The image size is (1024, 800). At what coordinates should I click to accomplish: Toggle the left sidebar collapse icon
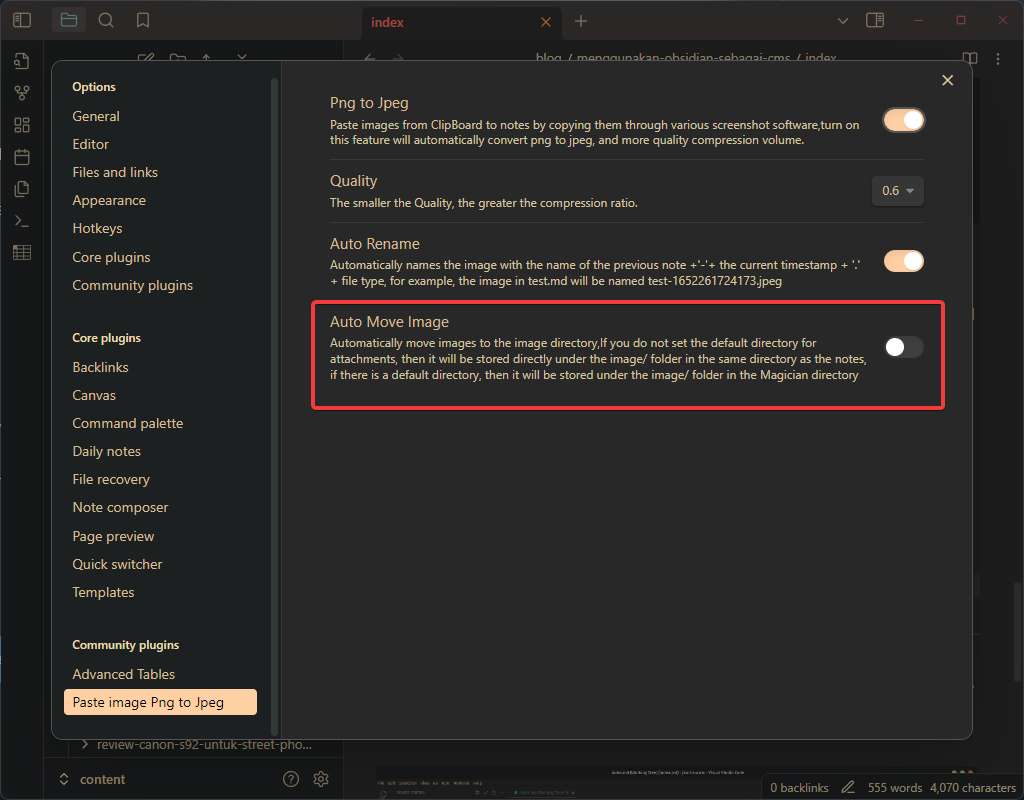pyautogui.click(x=22, y=20)
